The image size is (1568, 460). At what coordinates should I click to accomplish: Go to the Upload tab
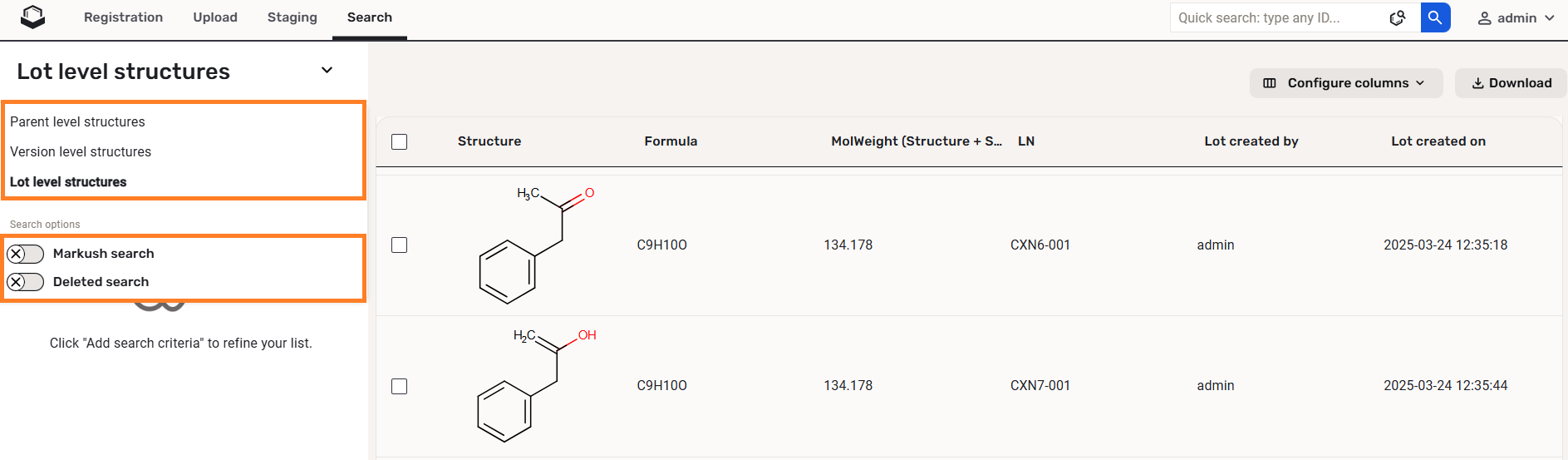click(215, 17)
